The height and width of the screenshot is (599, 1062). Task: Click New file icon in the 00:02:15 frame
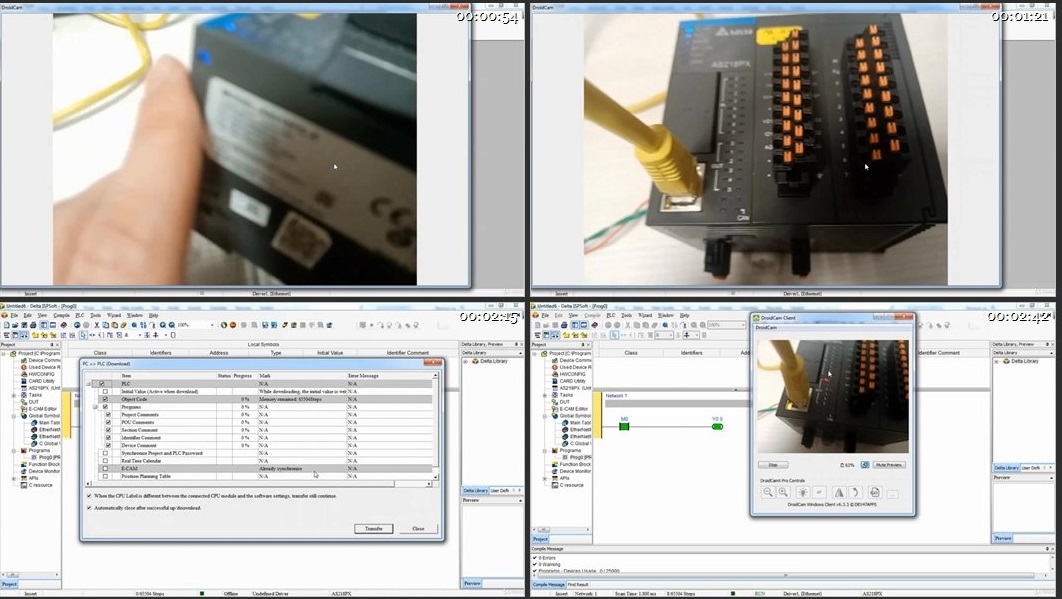pyautogui.click(x=7, y=325)
